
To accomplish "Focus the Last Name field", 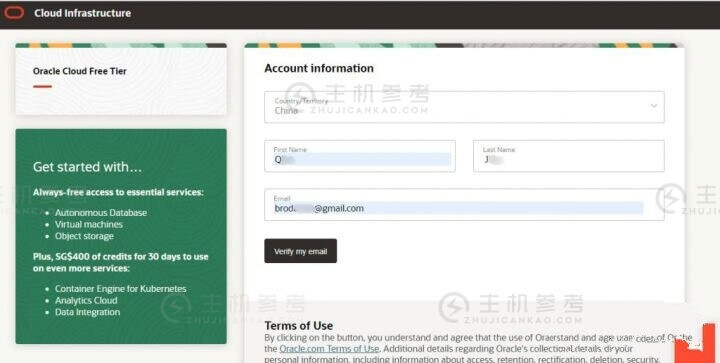I will pyautogui.click(x=568, y=156).
